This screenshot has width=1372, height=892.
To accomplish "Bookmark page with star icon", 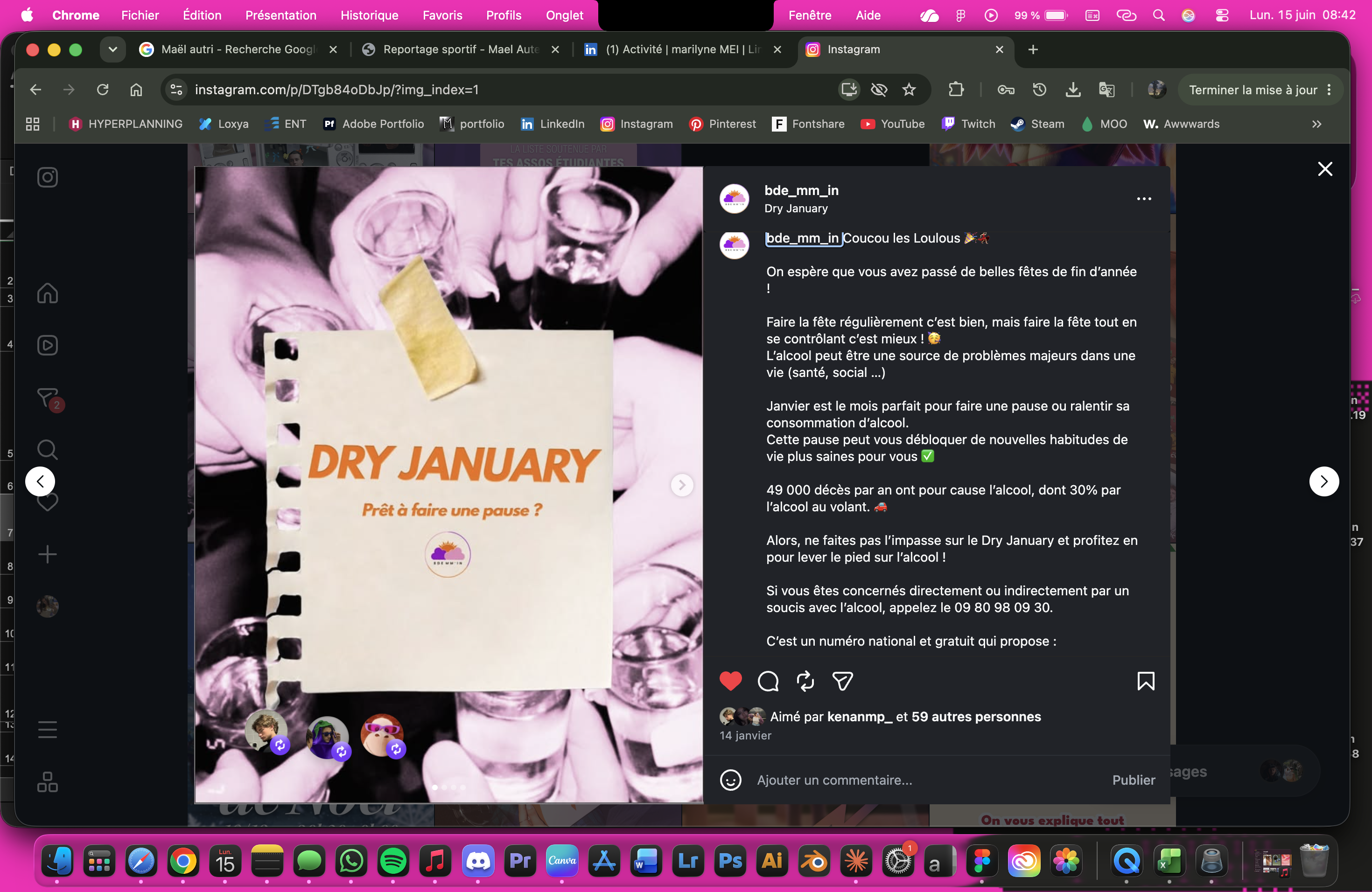I will point(909,89).
